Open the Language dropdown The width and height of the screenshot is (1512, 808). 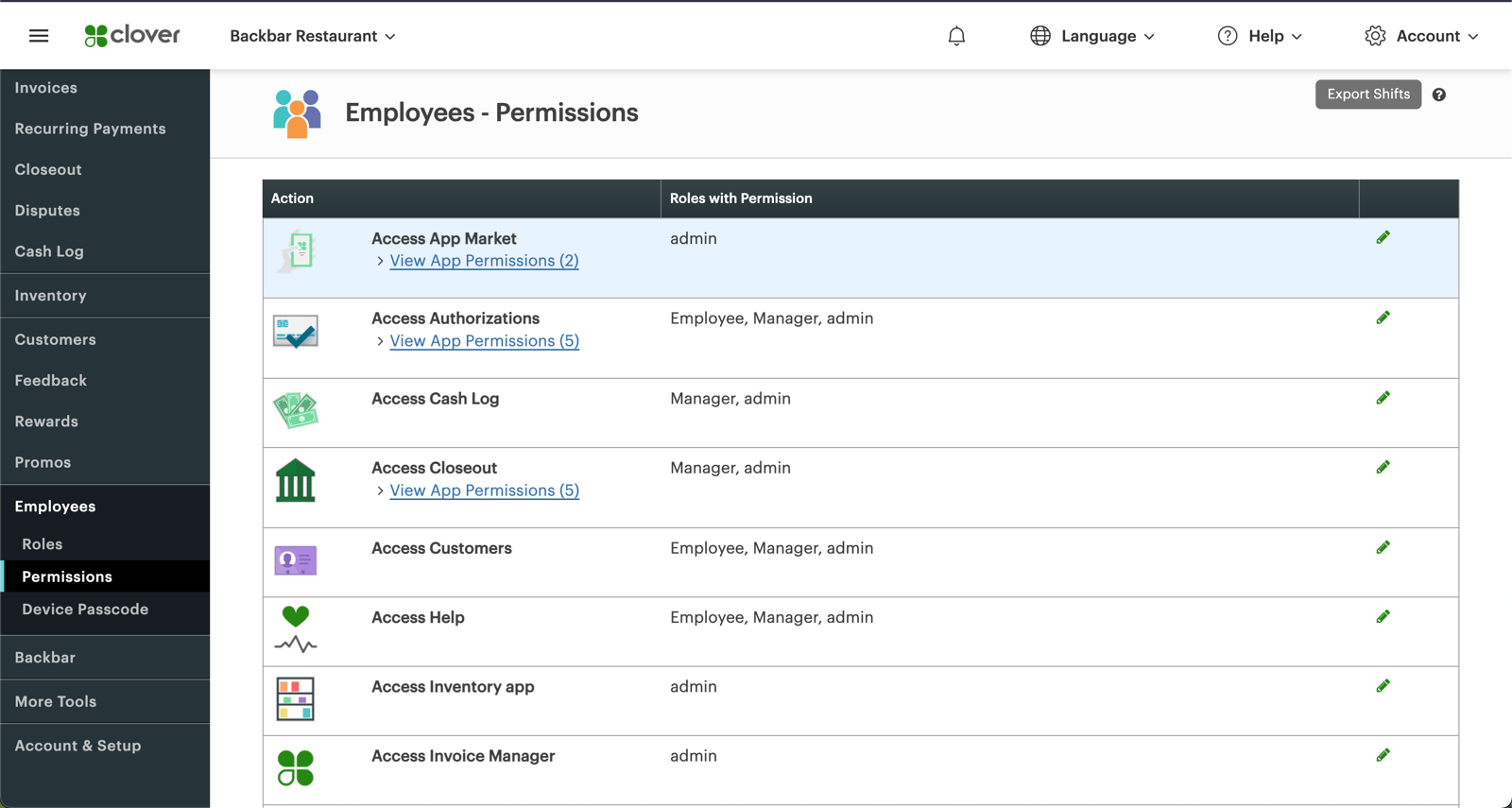(x=1092, y=36)
